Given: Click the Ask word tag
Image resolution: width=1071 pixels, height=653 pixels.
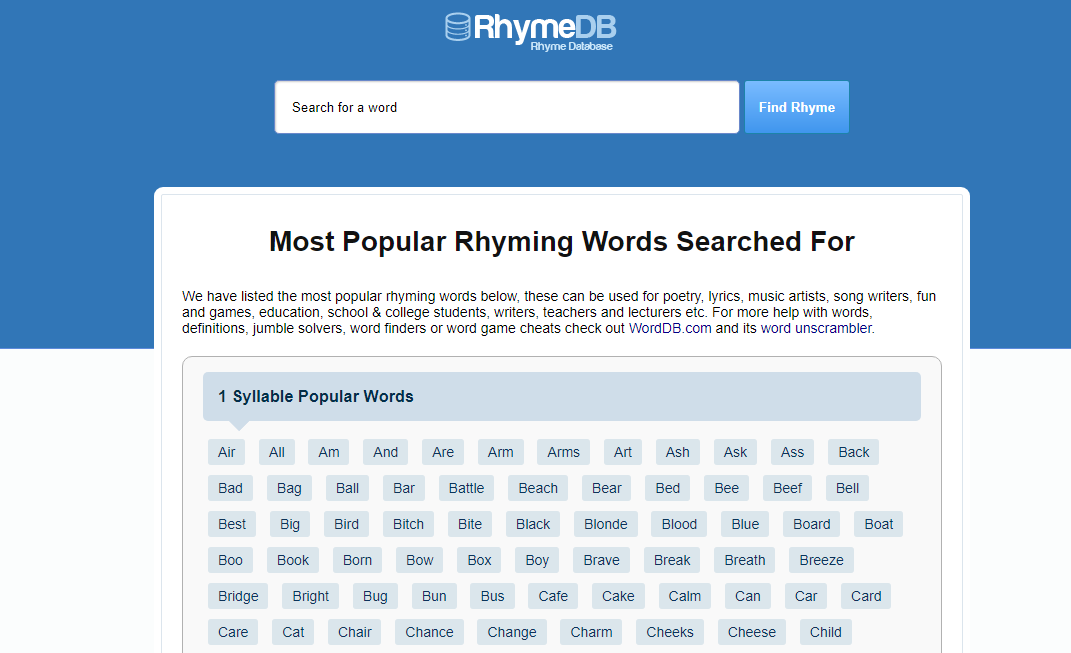Looking at the screenshot, I should tap(736, 452).
